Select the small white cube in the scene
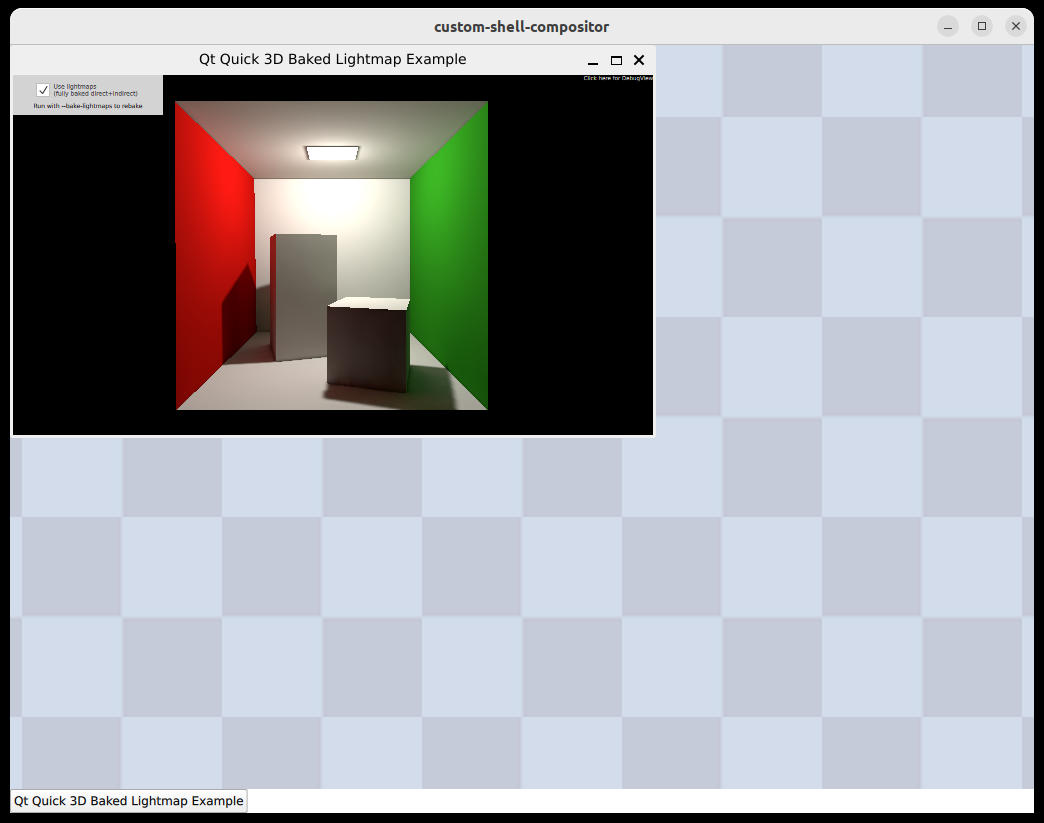Viewport: 1044px width, 823px height. [367, 340]
